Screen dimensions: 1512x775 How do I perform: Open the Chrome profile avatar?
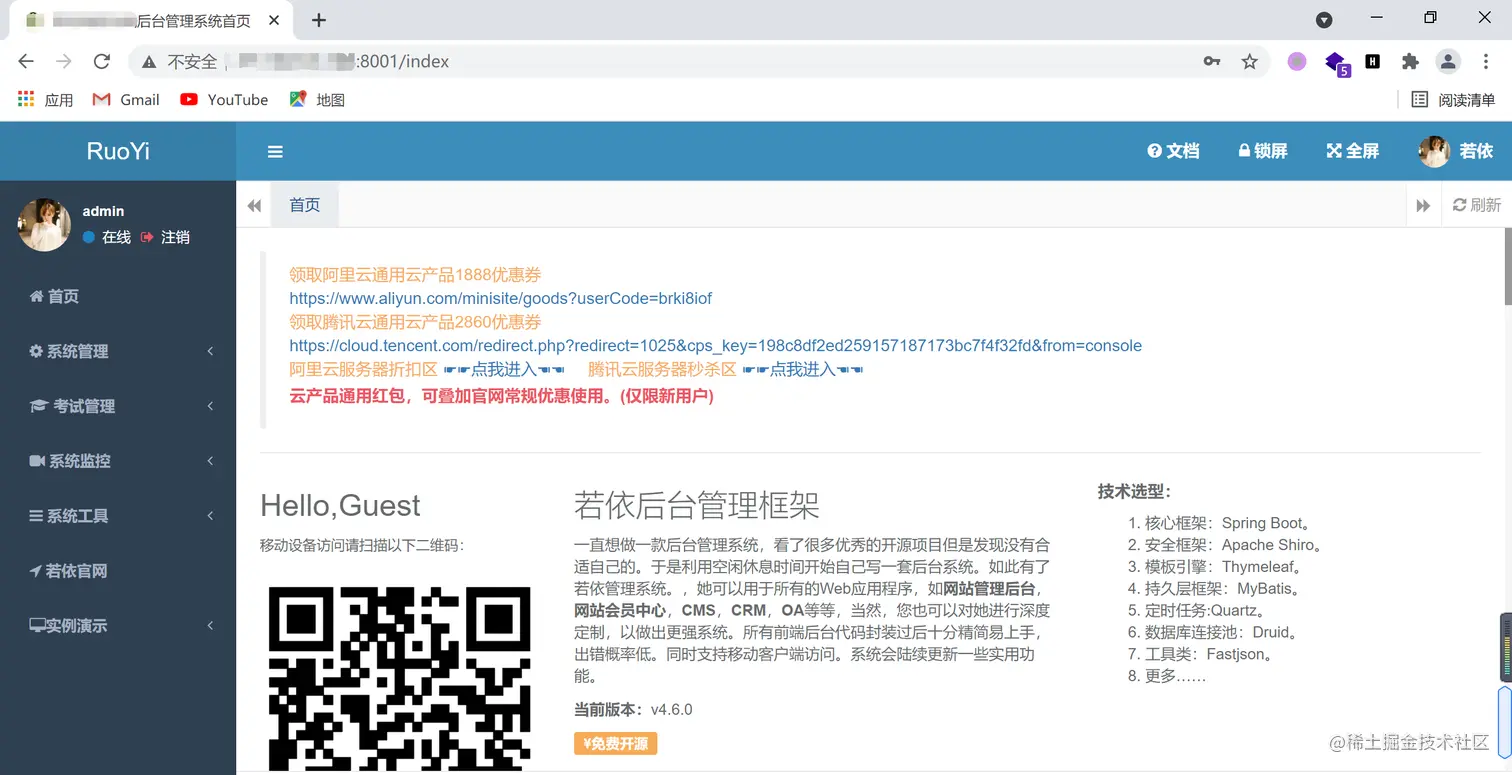[1448, 61]
